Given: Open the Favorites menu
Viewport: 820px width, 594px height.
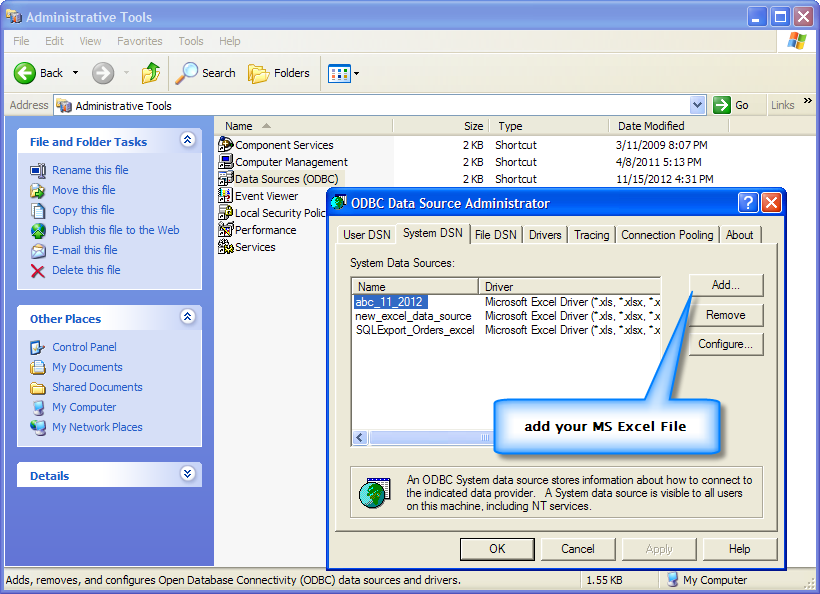Looking at the screenshot, I should (x=140, y=41).
